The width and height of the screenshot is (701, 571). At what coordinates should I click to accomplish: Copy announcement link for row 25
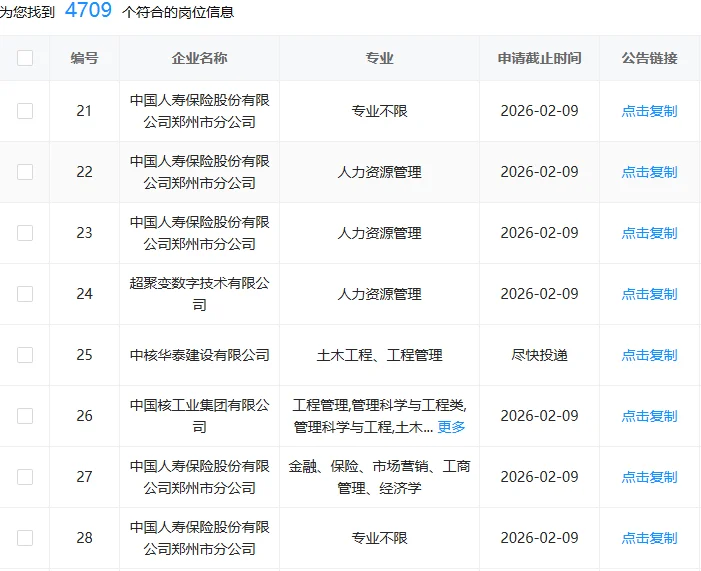[x=650, y=355]
